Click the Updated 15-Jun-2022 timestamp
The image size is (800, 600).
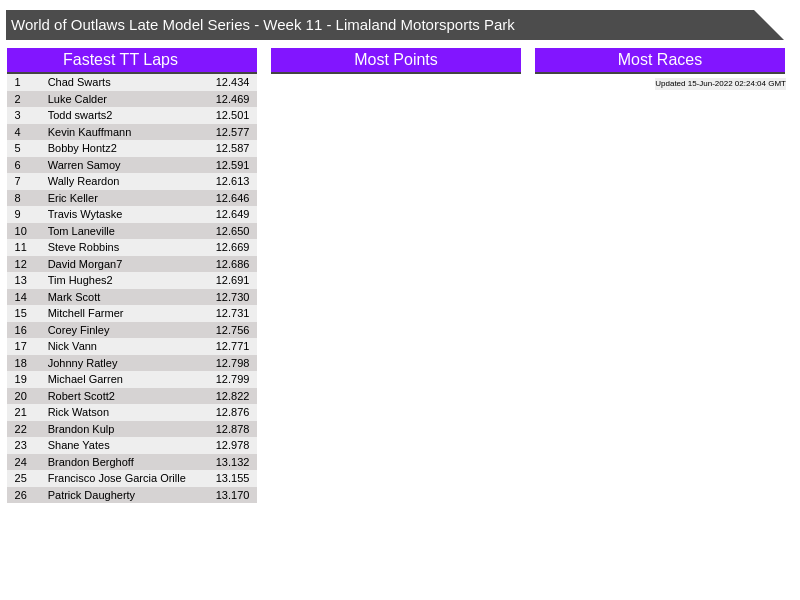tap(720, 84)
